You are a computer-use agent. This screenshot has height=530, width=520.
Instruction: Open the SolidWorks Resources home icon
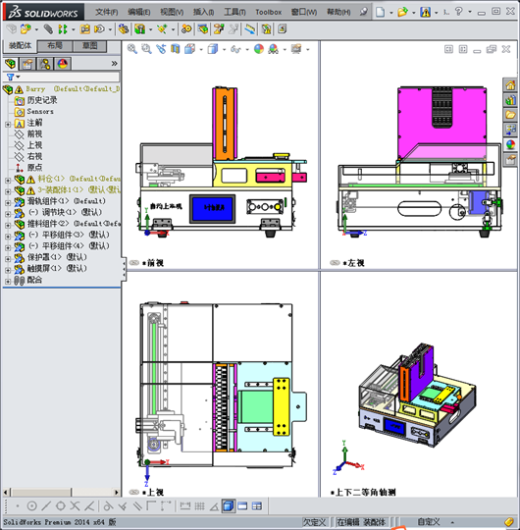[510, 85]
